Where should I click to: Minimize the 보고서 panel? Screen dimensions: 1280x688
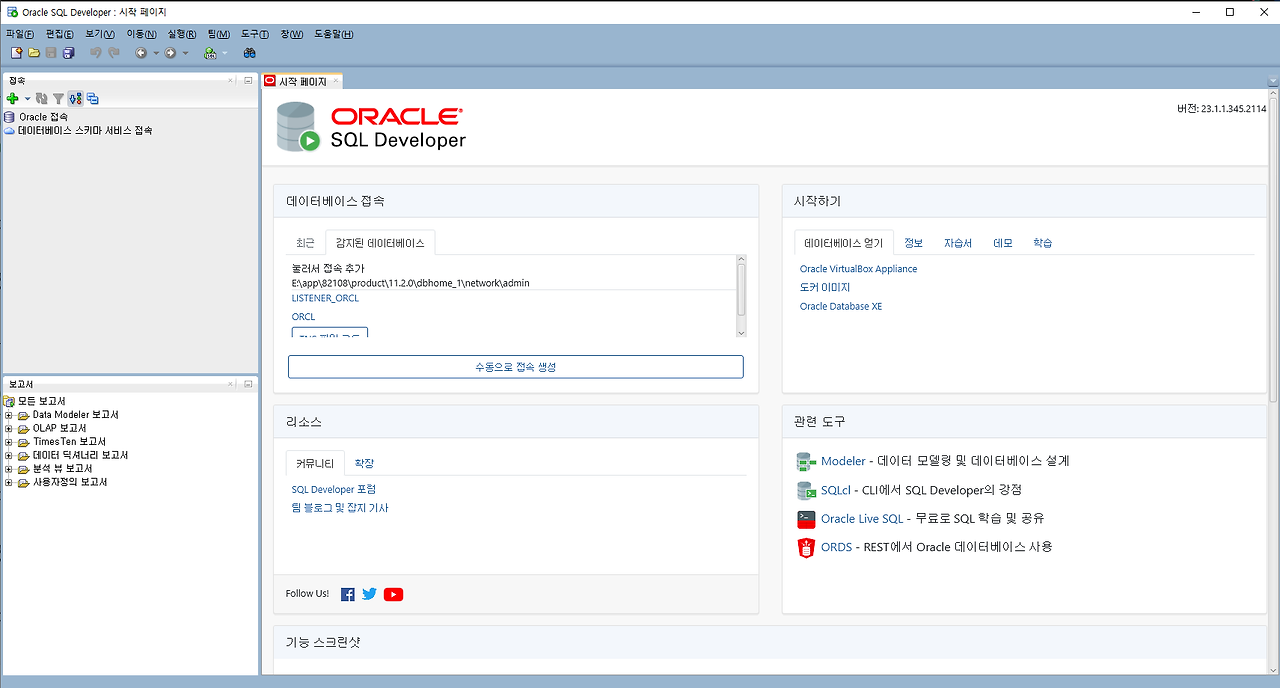pyautogui.click(x=248, y=384)
